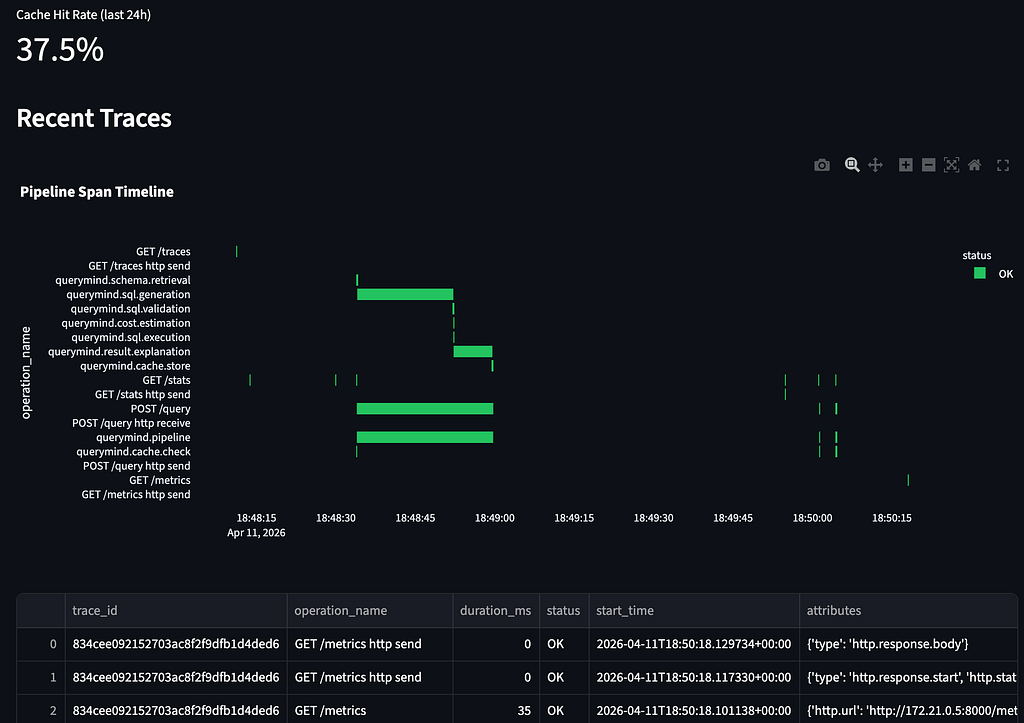
Task: Click the querymind.sql.generation span bar
Action: point(405,295)
